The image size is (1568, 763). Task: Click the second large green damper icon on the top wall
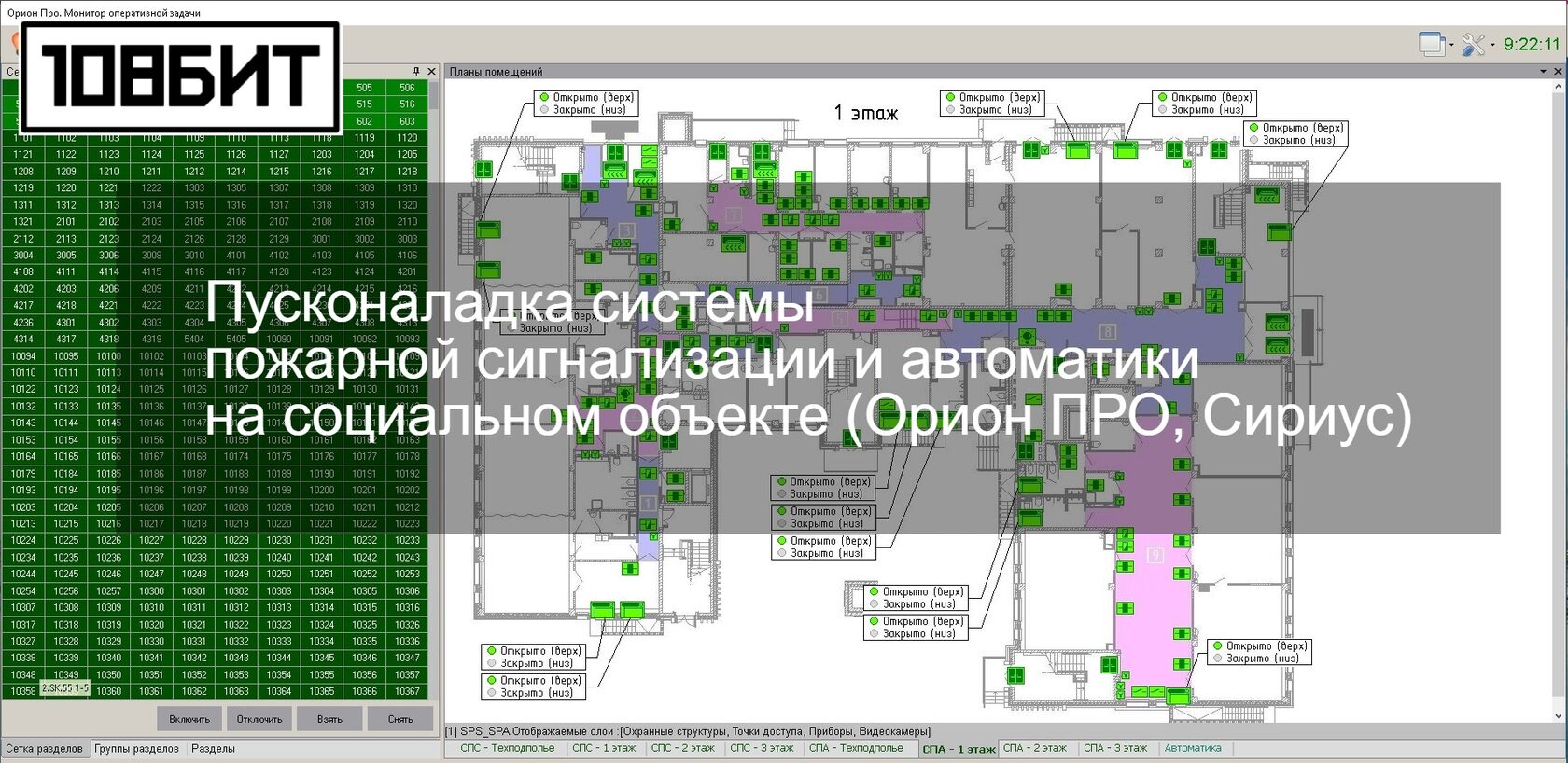1125,149
